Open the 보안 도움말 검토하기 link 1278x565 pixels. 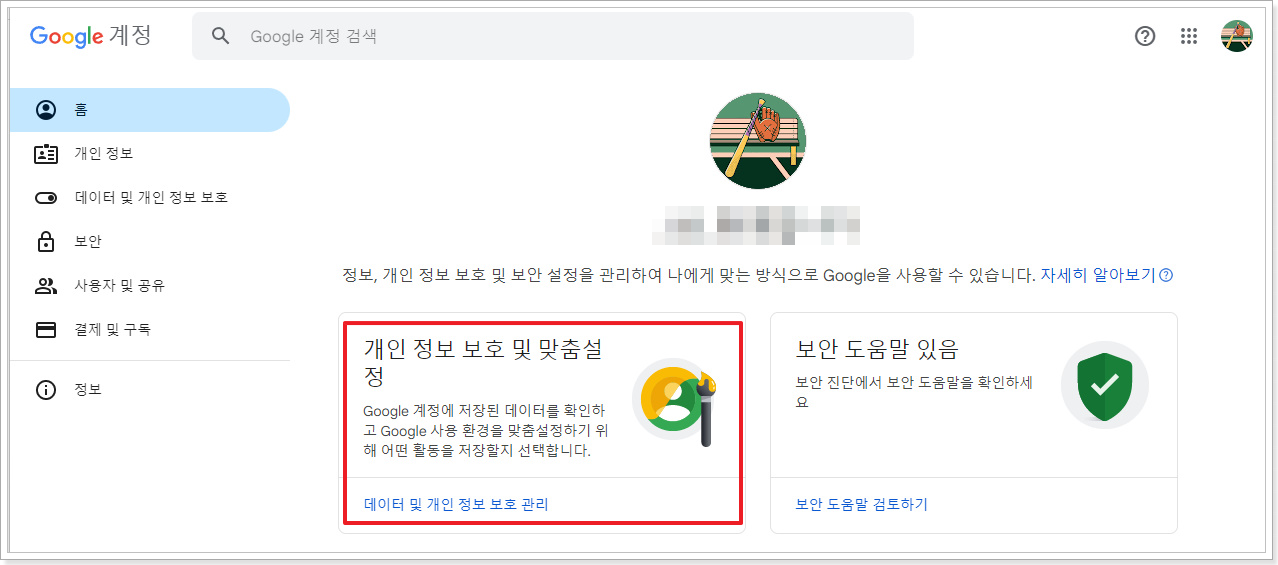(x=861, y=504)
